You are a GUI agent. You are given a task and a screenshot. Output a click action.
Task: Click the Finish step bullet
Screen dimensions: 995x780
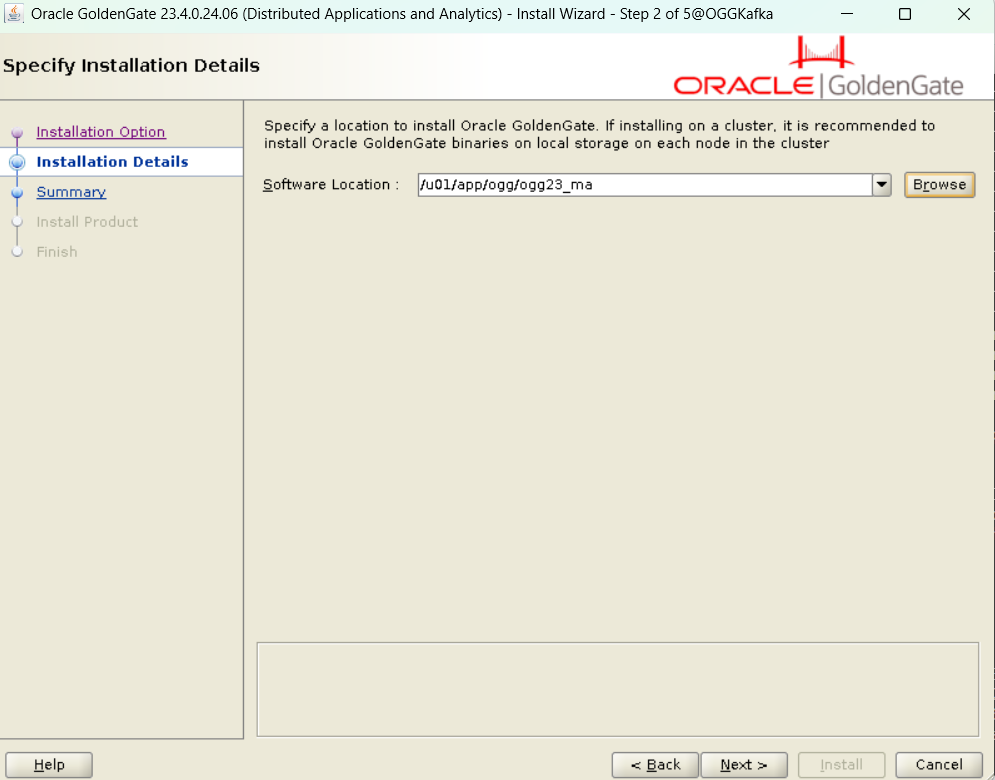tap(17, 252)
